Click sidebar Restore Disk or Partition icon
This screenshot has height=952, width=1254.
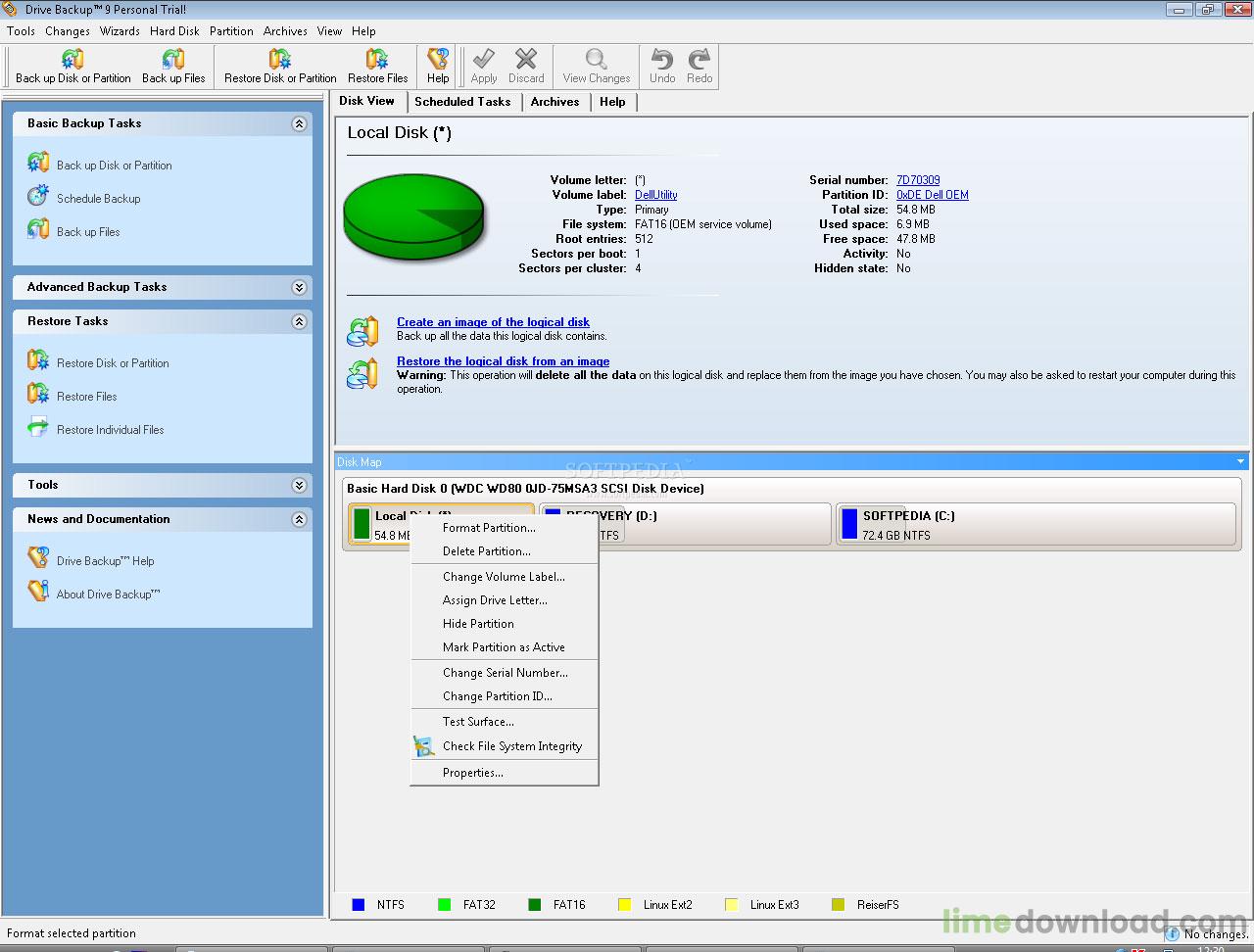pyautogui.click(x=38, y=360)
